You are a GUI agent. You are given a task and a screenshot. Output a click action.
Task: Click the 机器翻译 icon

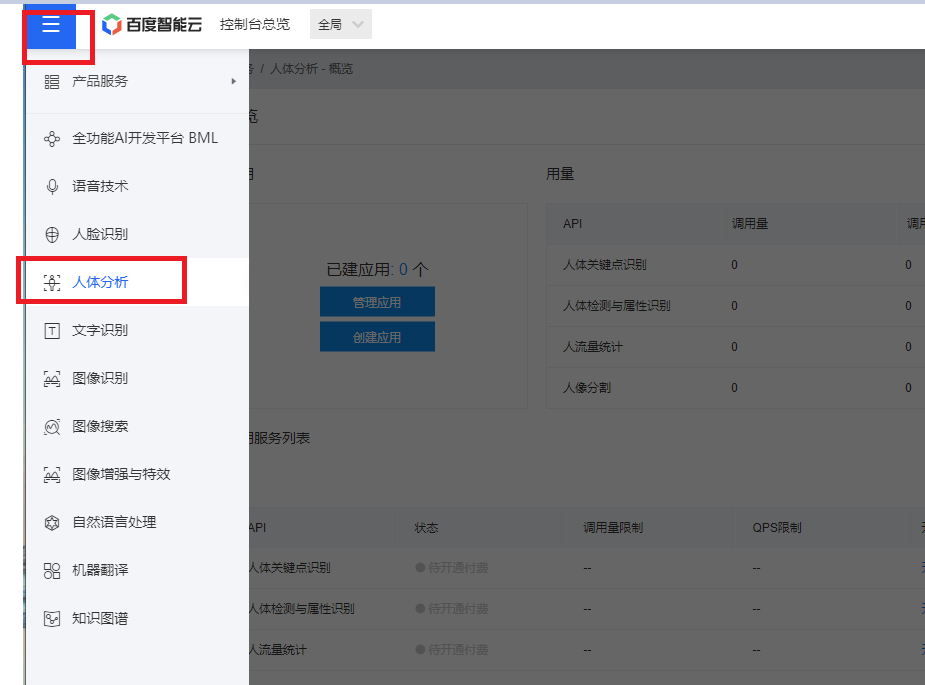(x=52, y=571)
